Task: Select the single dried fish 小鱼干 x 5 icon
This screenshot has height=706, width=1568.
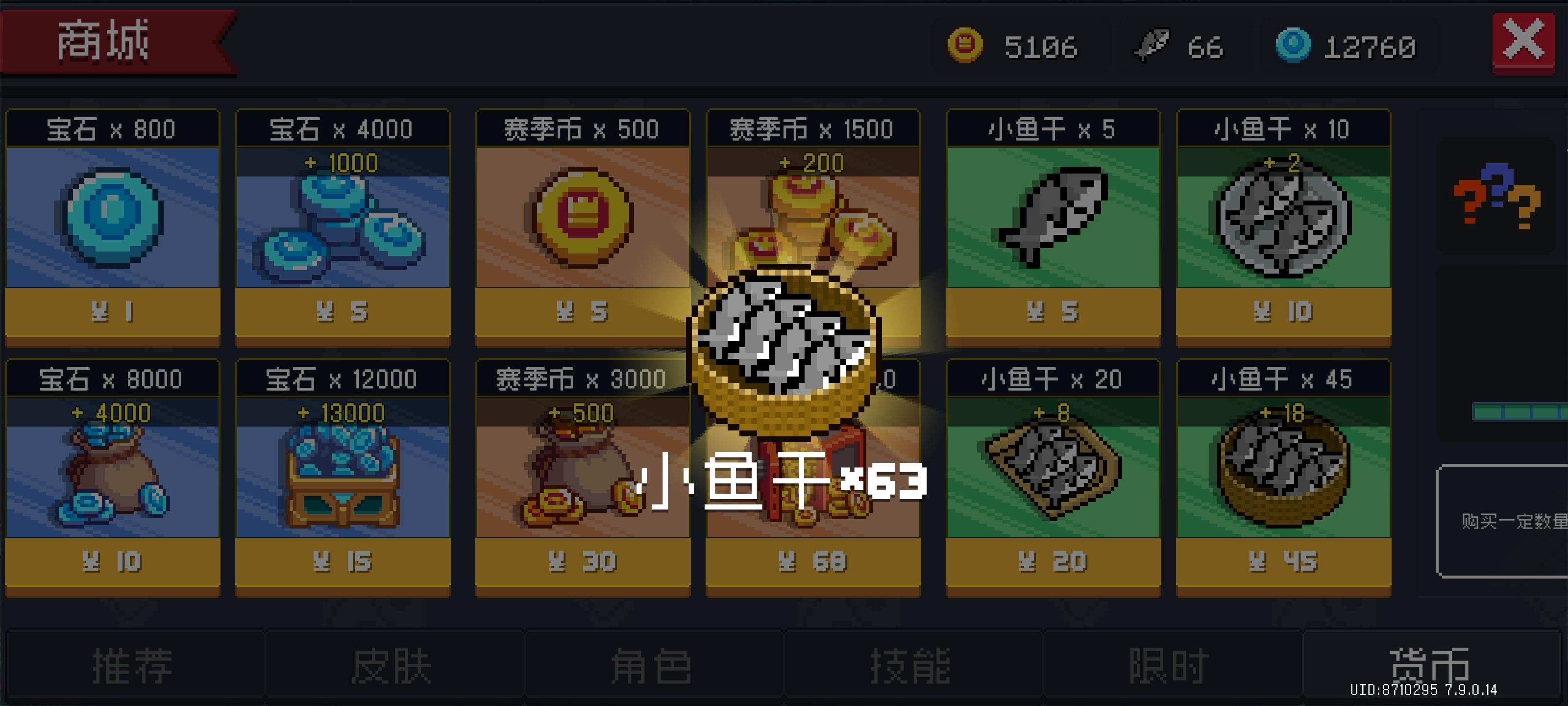Action: [x=1053, y=217]
